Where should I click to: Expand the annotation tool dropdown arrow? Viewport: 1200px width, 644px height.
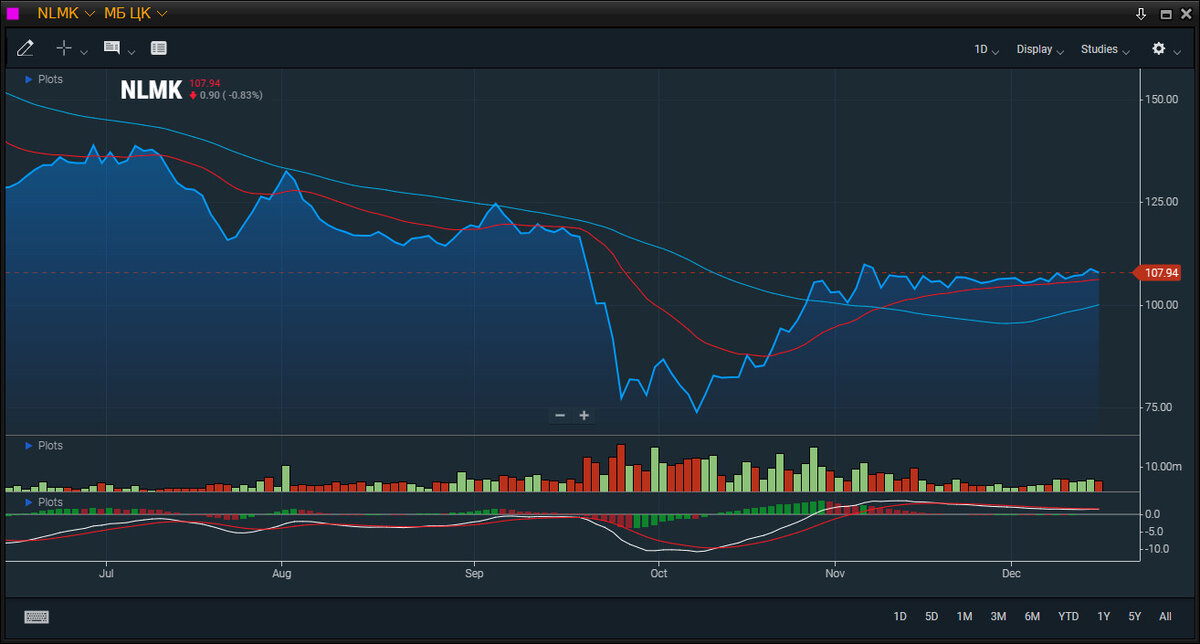(132, 51)
